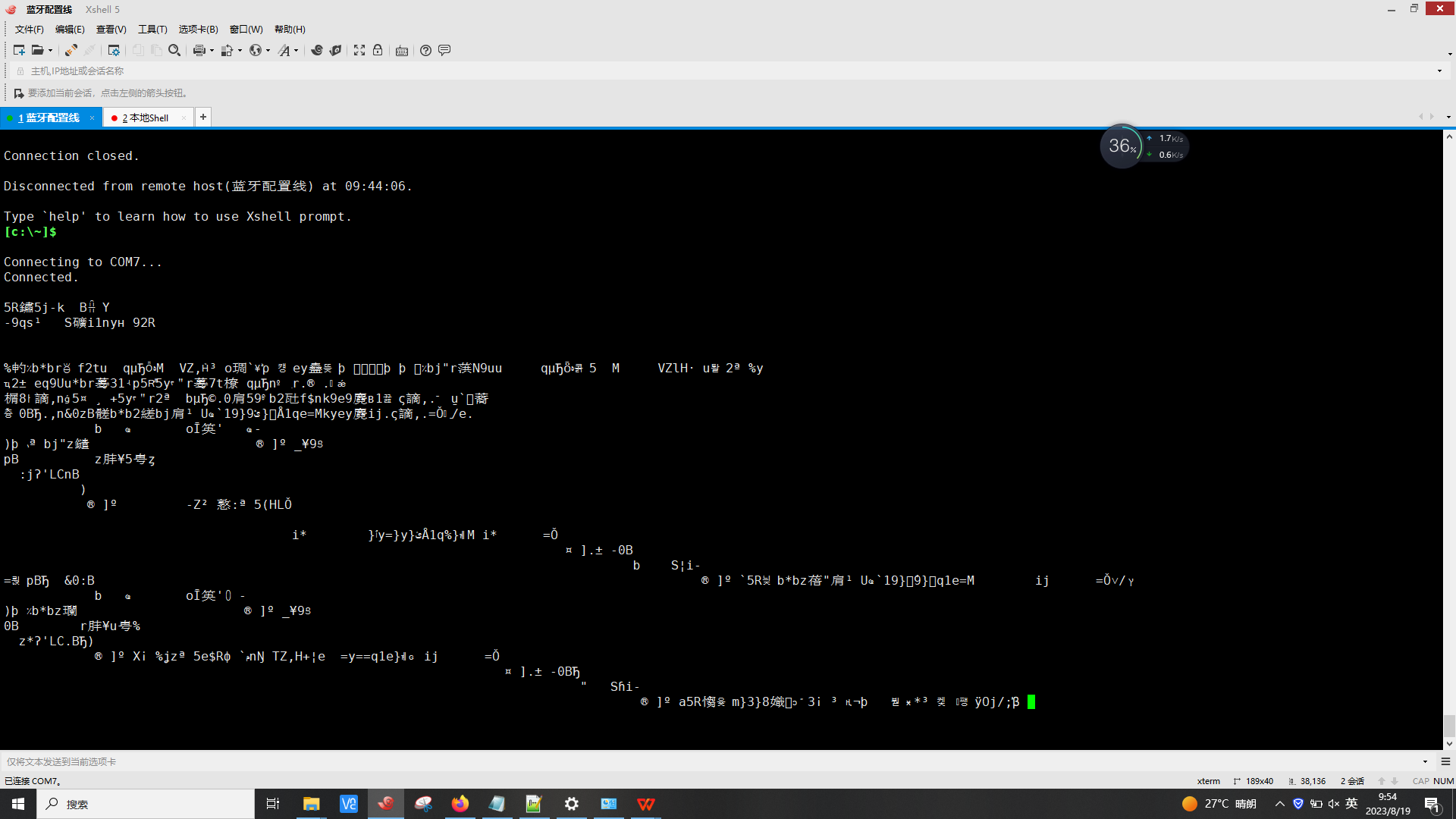Click the New Session toolbar icon
This screenshot has height=819, width=1456.
click(x=19, y=50)
